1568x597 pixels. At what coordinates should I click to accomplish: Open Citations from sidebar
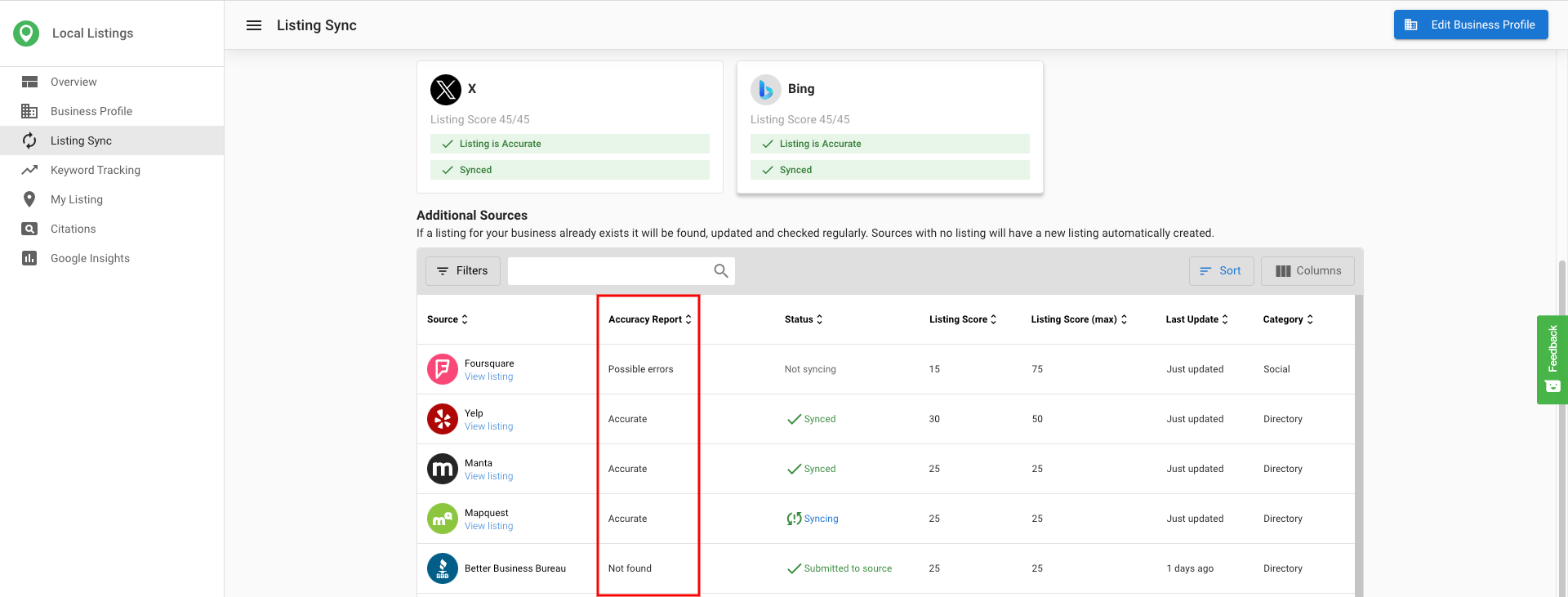(x=73, y=229)
